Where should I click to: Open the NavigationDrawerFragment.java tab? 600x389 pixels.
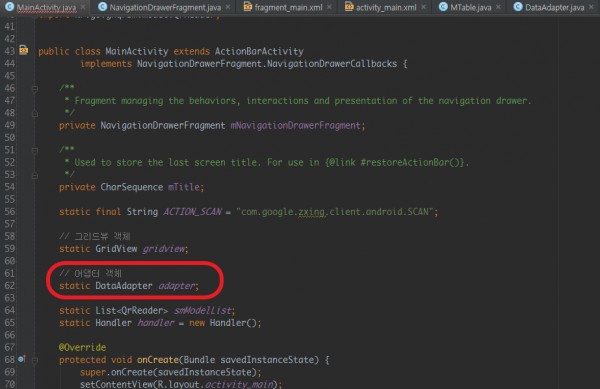point(165,7)
